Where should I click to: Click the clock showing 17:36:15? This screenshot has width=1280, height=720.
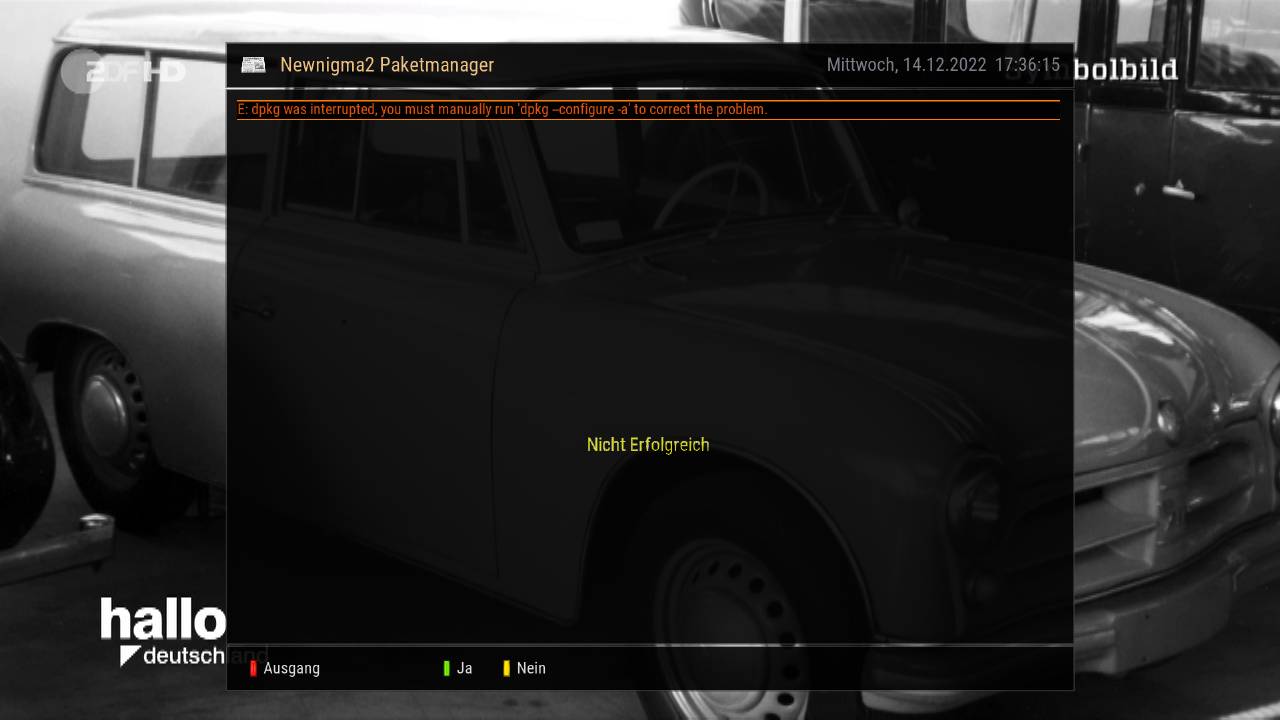[1027, 65]
